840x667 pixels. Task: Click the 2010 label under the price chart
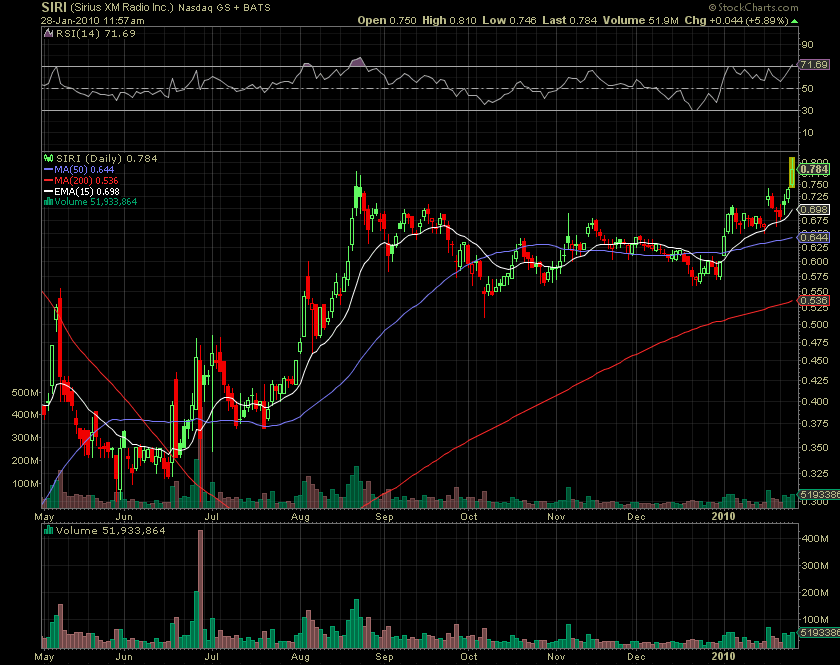coord(723,516)
